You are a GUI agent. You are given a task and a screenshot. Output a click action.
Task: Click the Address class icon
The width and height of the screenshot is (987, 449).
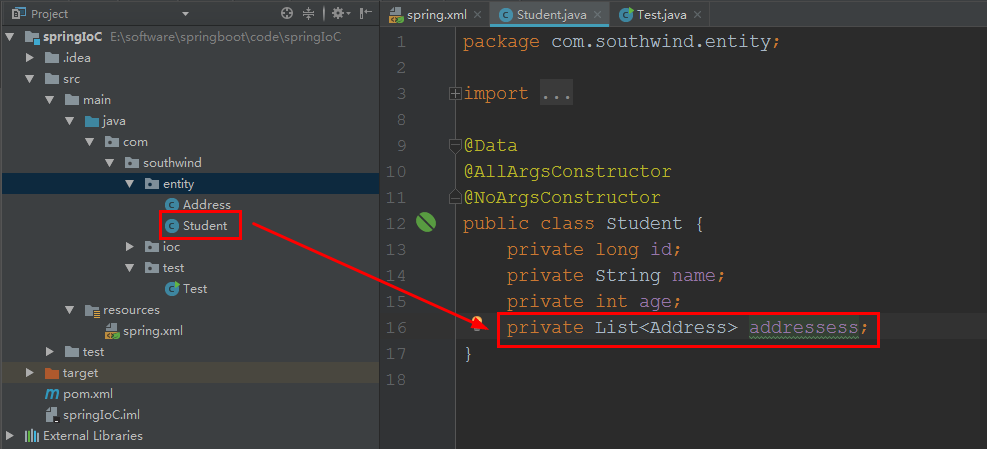[x=172, y=205]
